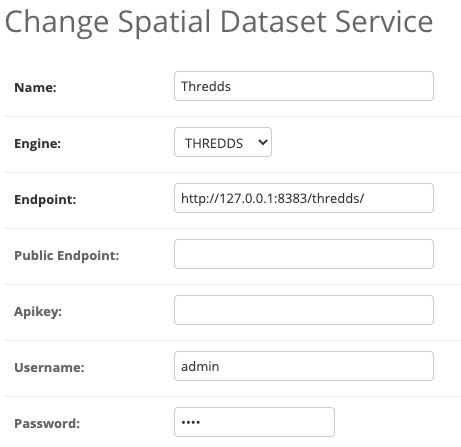Click the 'Name:' field label
461x447 pixels.
click(35, 88)
